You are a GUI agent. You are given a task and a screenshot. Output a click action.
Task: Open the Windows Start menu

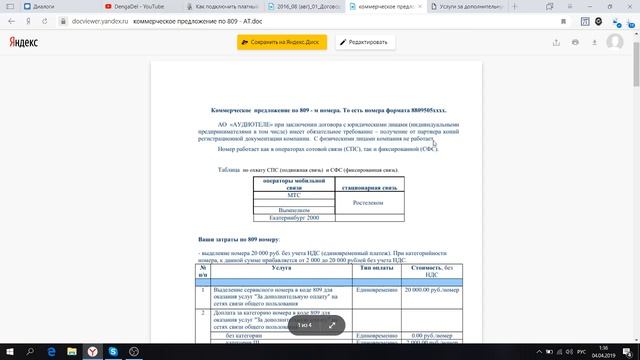tap(10, 351)
